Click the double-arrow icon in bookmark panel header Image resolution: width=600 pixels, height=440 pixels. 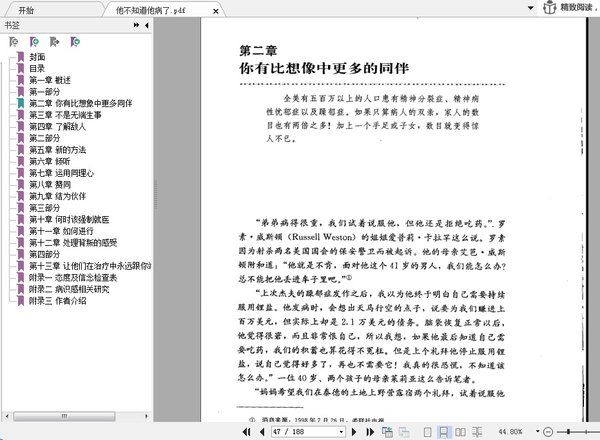(x=136, y=25)
